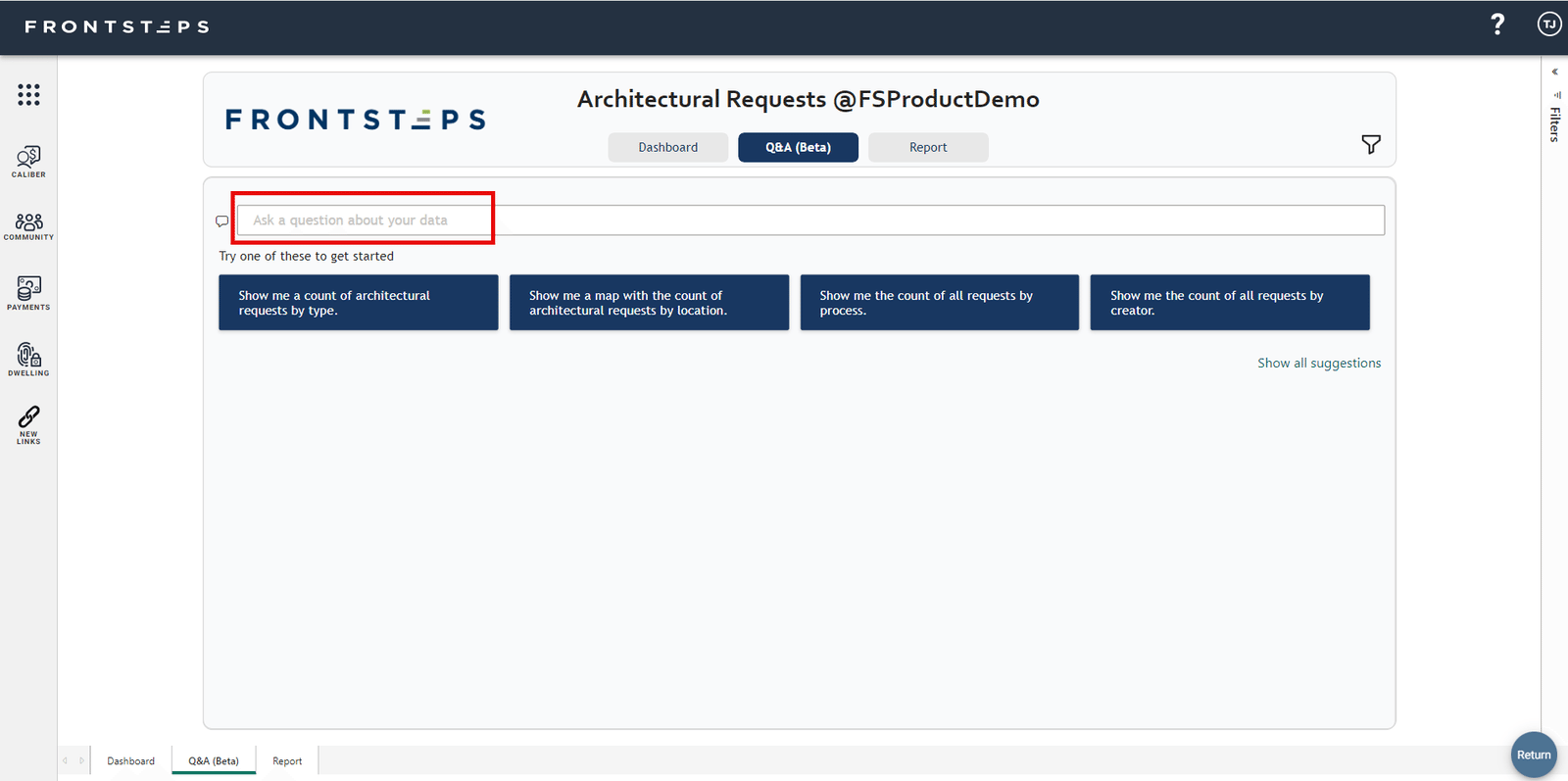Click the Frontsteps logo in top bar
The height and width of the screenshot is (781, 1568).
tap(117, 26)
